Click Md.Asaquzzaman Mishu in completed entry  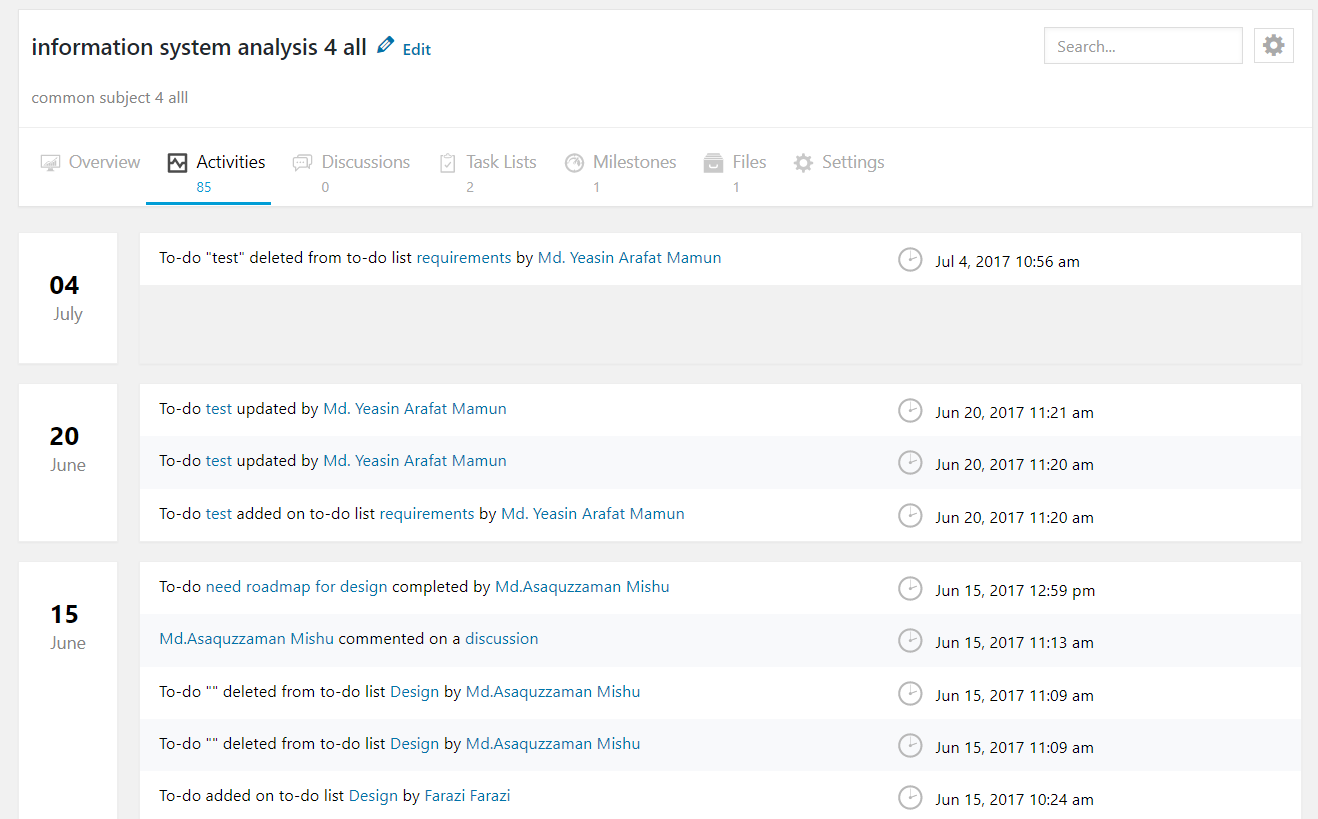pyautogui.click(x=582, y=587)
